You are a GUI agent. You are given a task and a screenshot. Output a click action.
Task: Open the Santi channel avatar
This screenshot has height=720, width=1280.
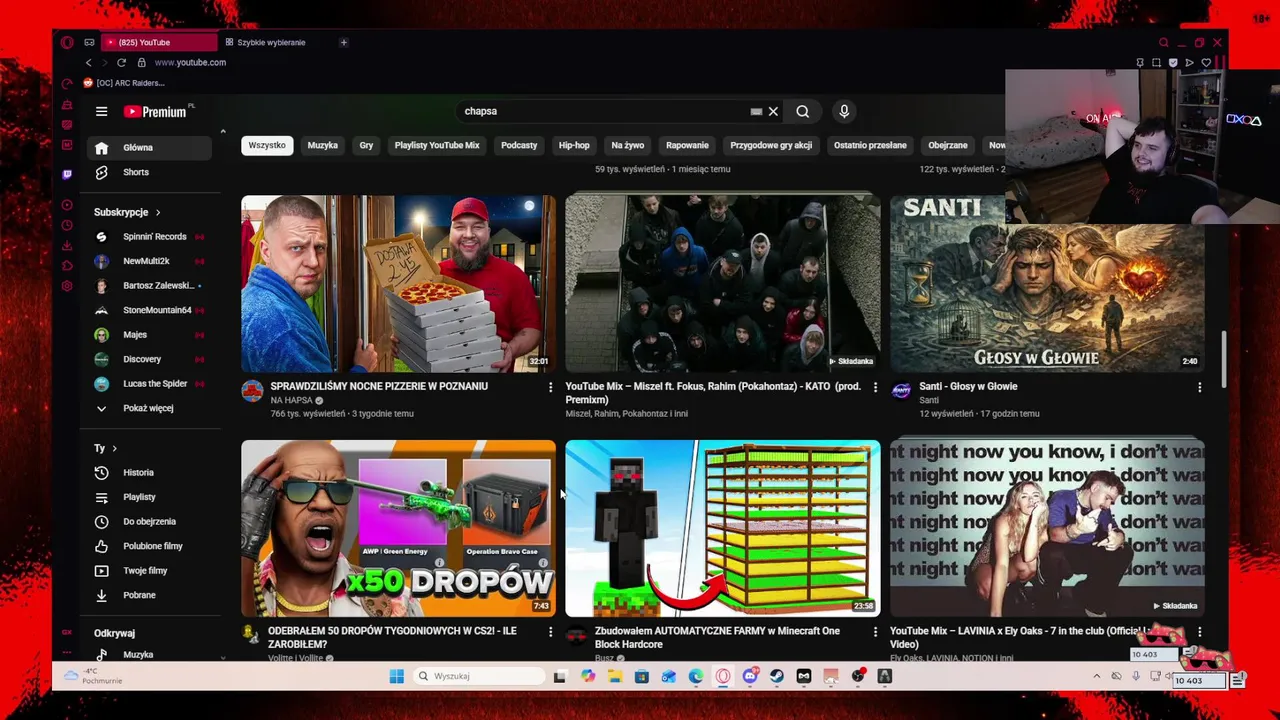(x=901, y=391)
